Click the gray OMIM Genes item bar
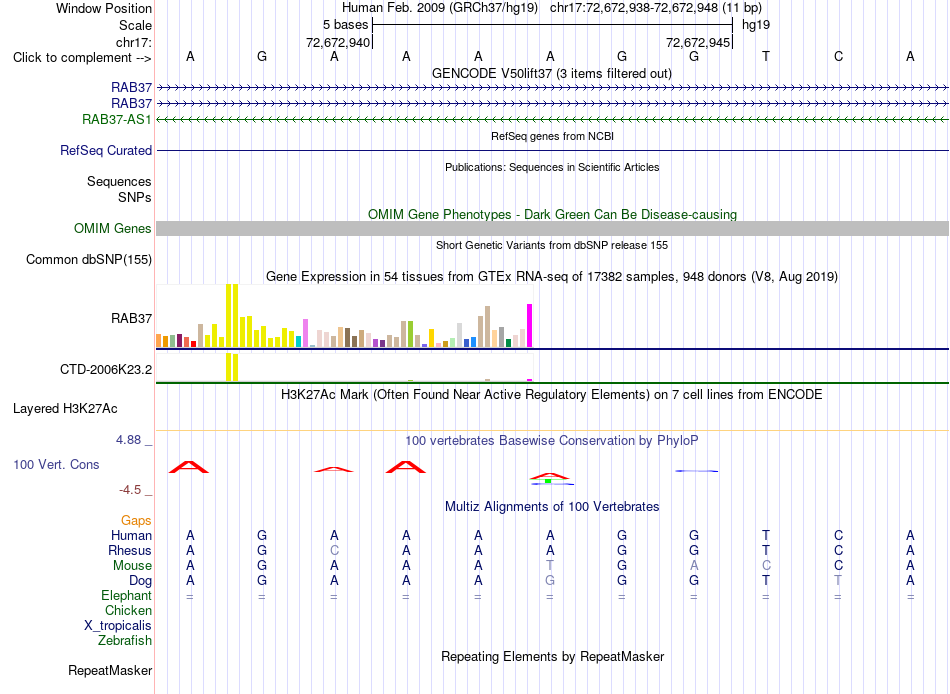The height and width of the screenshot is (694, 950). click(552, 229)
